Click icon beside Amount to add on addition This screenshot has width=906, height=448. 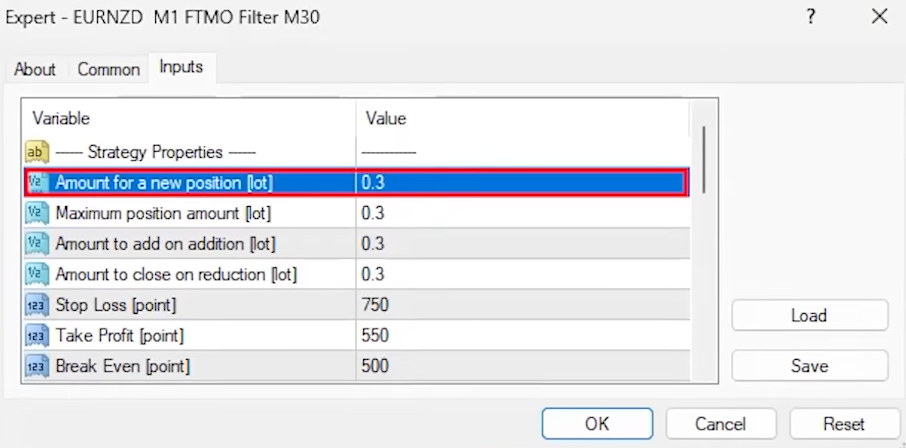[37, 244]
